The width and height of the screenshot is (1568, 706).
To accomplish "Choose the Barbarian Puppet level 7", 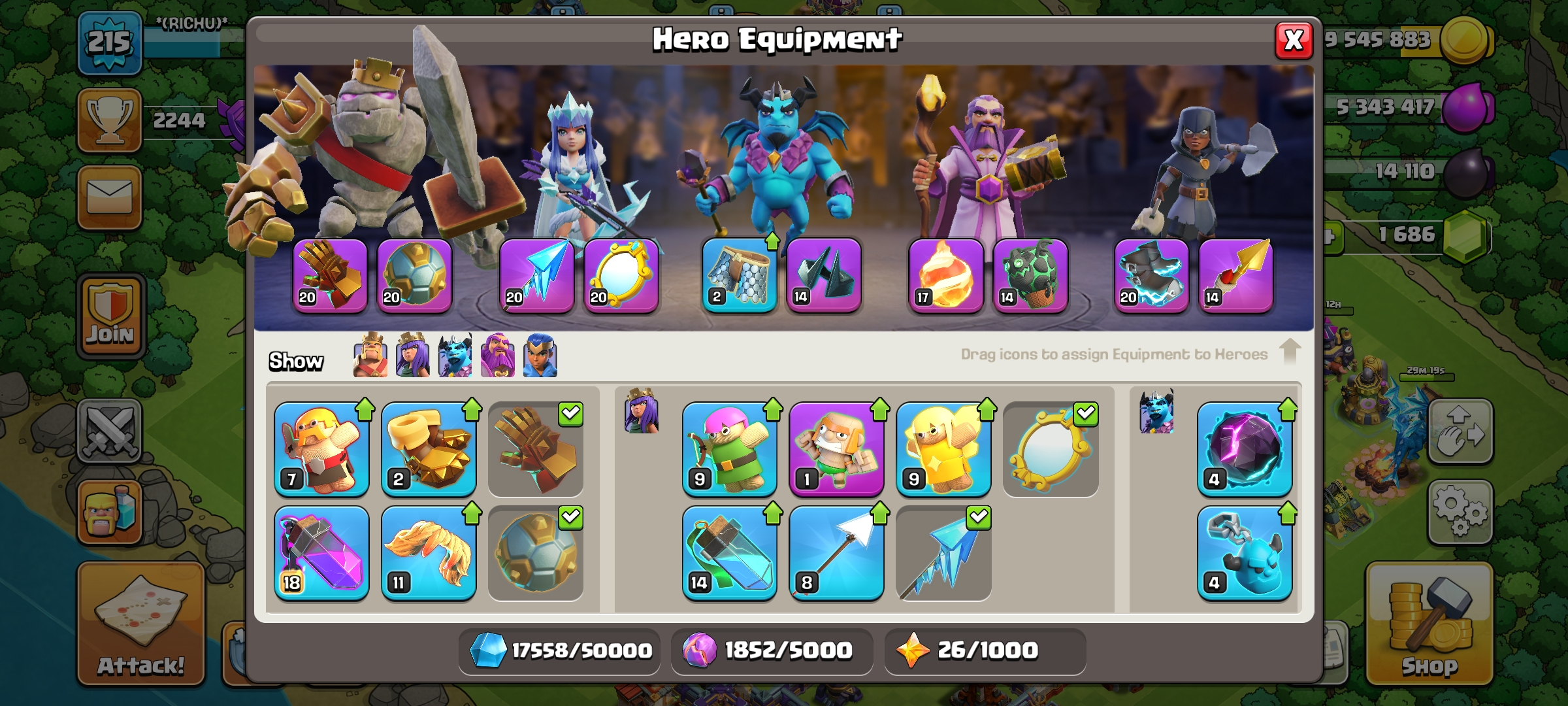I will click(321, 449).
